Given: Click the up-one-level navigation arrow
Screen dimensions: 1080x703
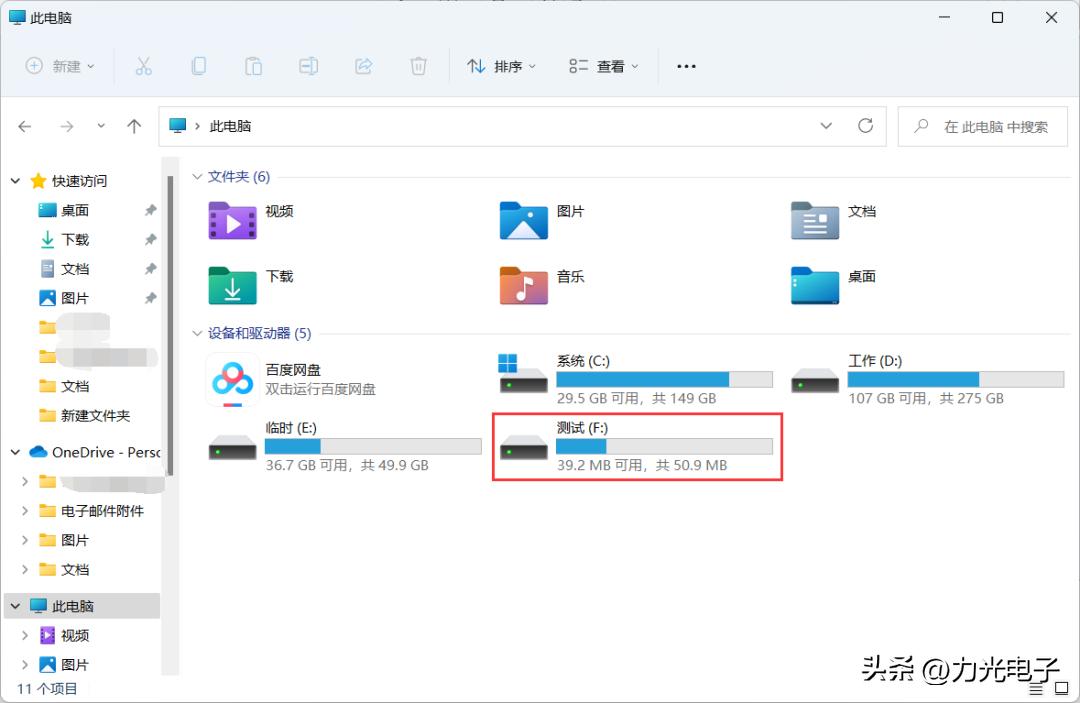Looking at the screenshot, I should [x=134, y=126].
